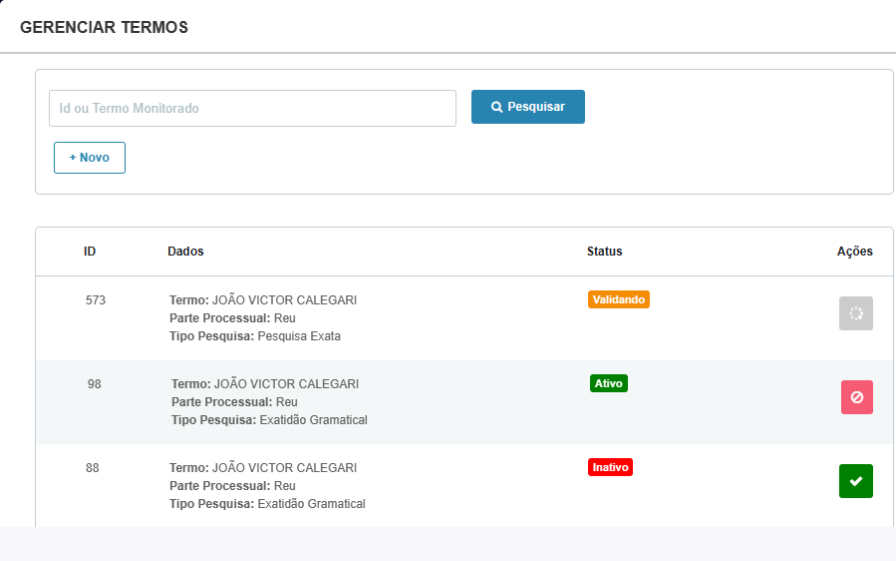This screenshot has height=561, width=896.
Task: Click the ID column header
Action: pyautogui.click(x=90, y=251)
